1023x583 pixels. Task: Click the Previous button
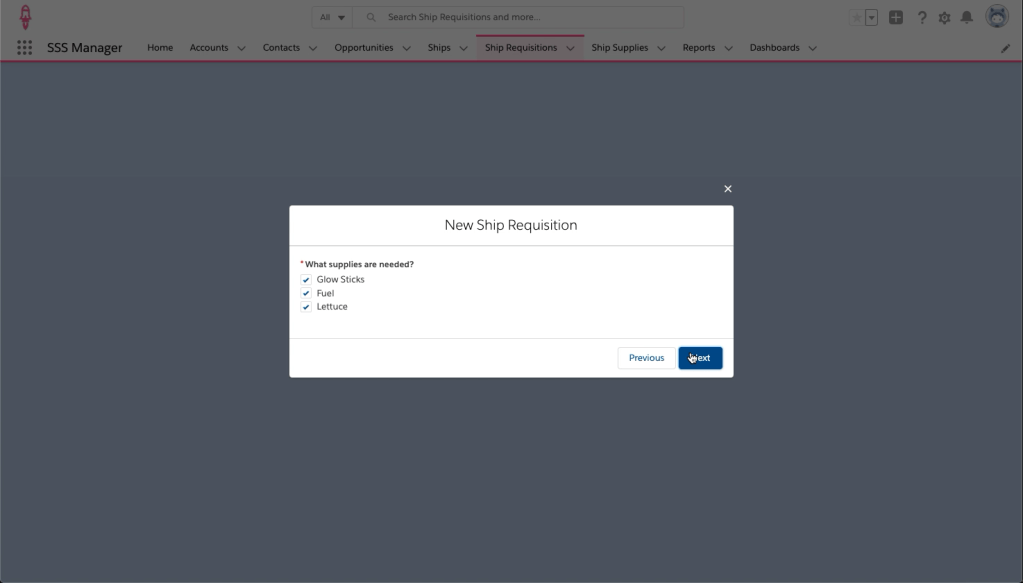[x=646, y=358]
